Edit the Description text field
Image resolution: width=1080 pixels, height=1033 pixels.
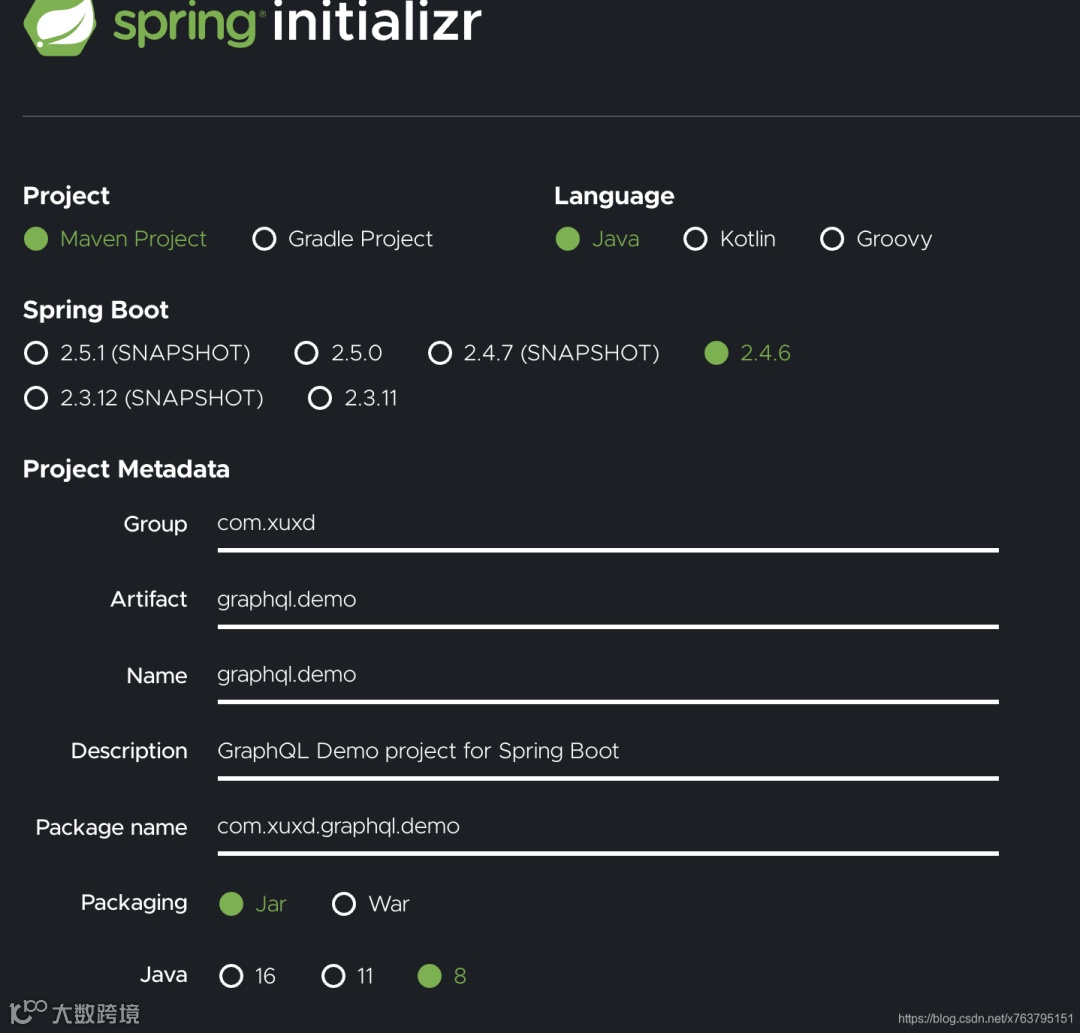pyautogui.click(x=607, y=751)
